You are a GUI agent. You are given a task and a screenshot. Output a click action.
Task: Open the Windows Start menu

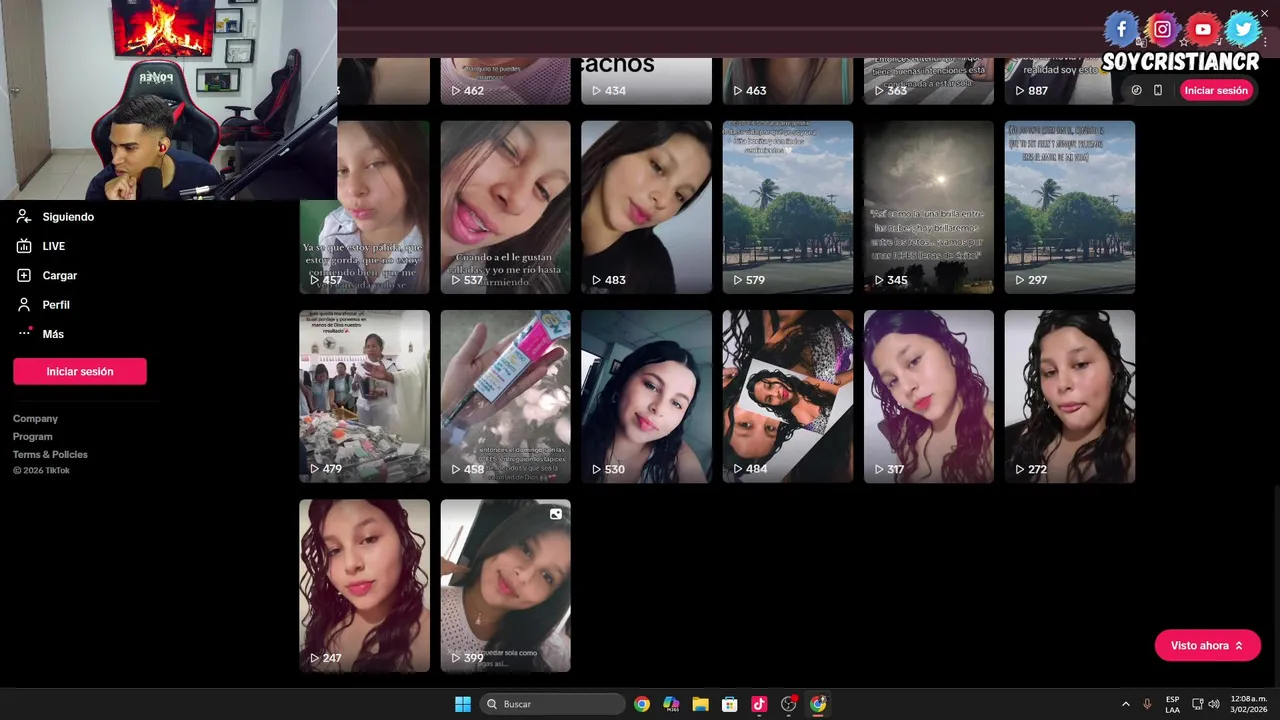click(463, 704)
